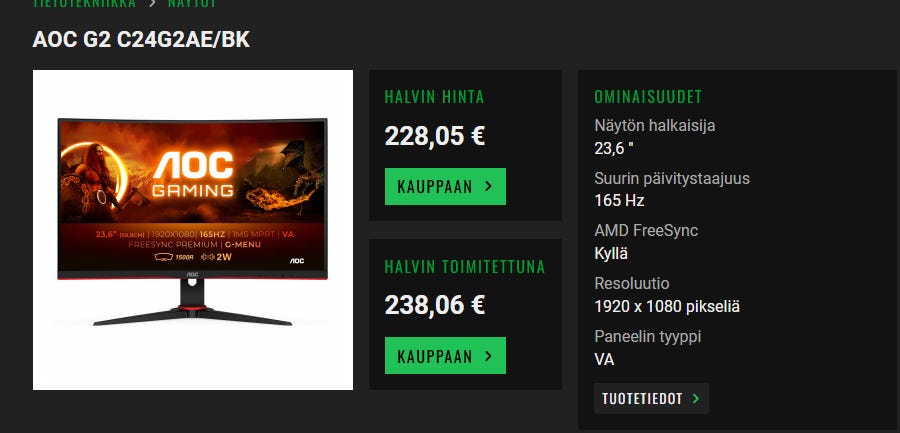This screenshot has width=900, height=433.
Task: Click the arrow icon on the Halvin hinta Kauppaan button
Action: coord(488,186)
